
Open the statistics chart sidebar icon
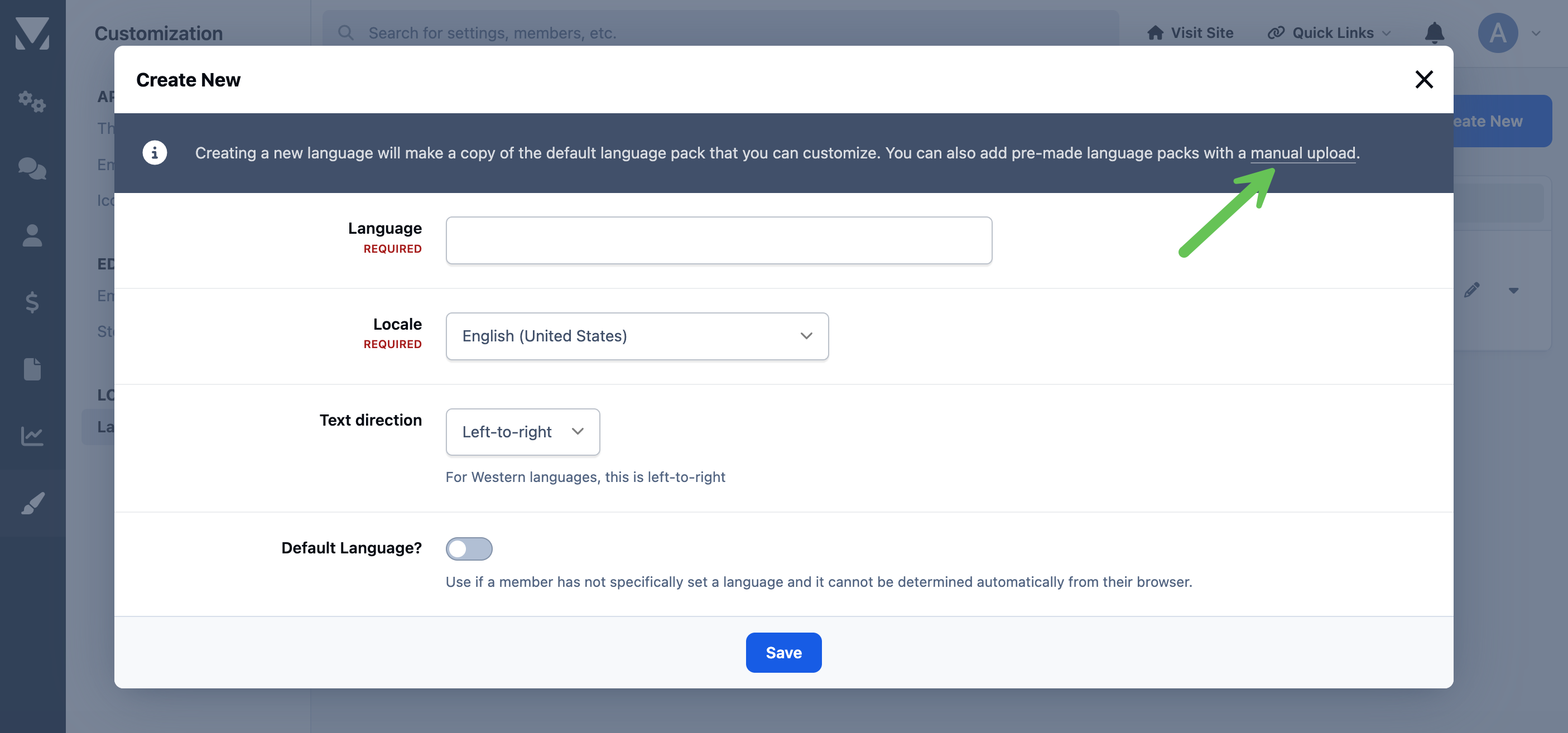32,436
